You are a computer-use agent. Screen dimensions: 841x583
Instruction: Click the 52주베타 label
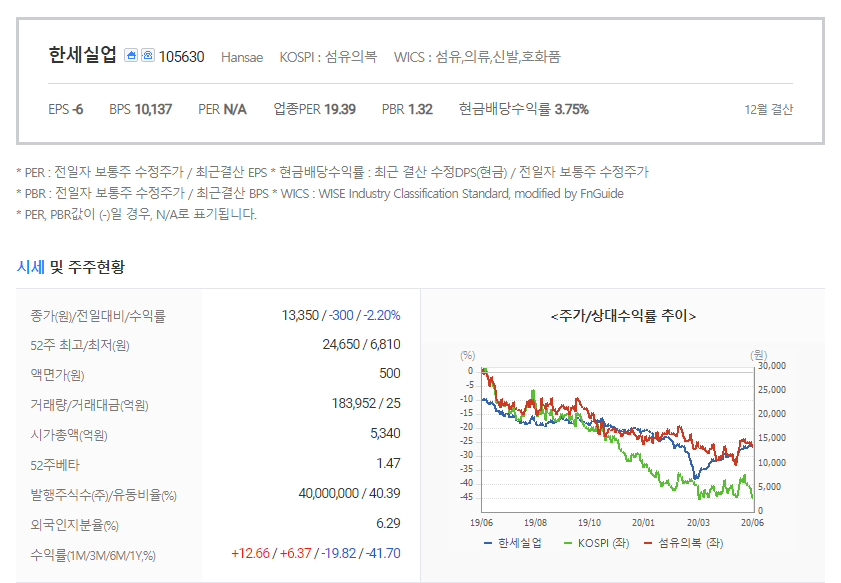click(x=55, y=465)
